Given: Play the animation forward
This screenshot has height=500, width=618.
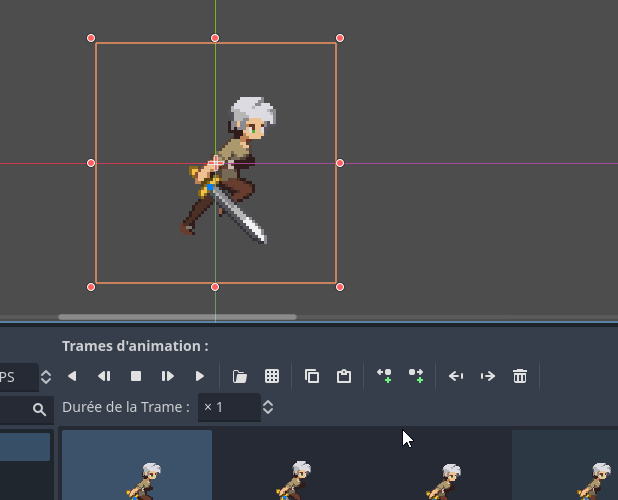Looking at the screenshot, I should point(200,376).
